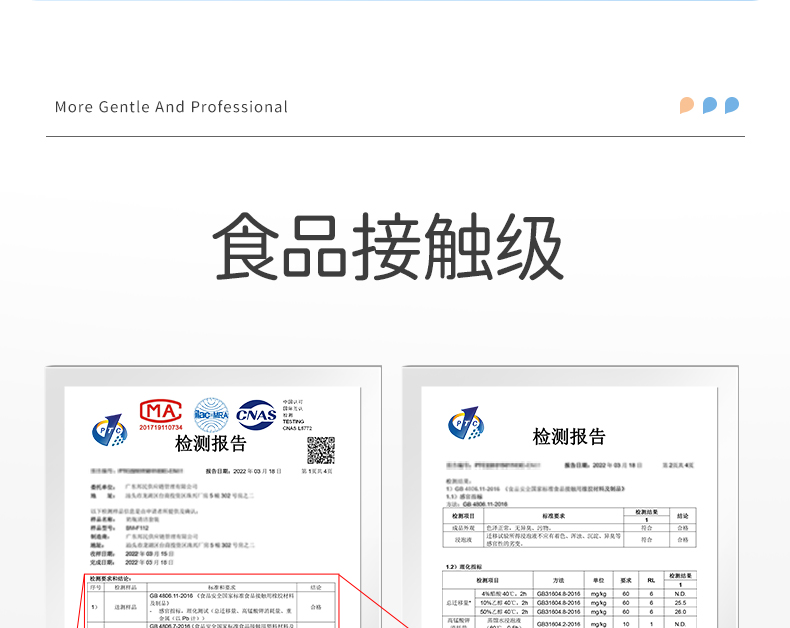Click the QR code on the left report

click(321, 450)
